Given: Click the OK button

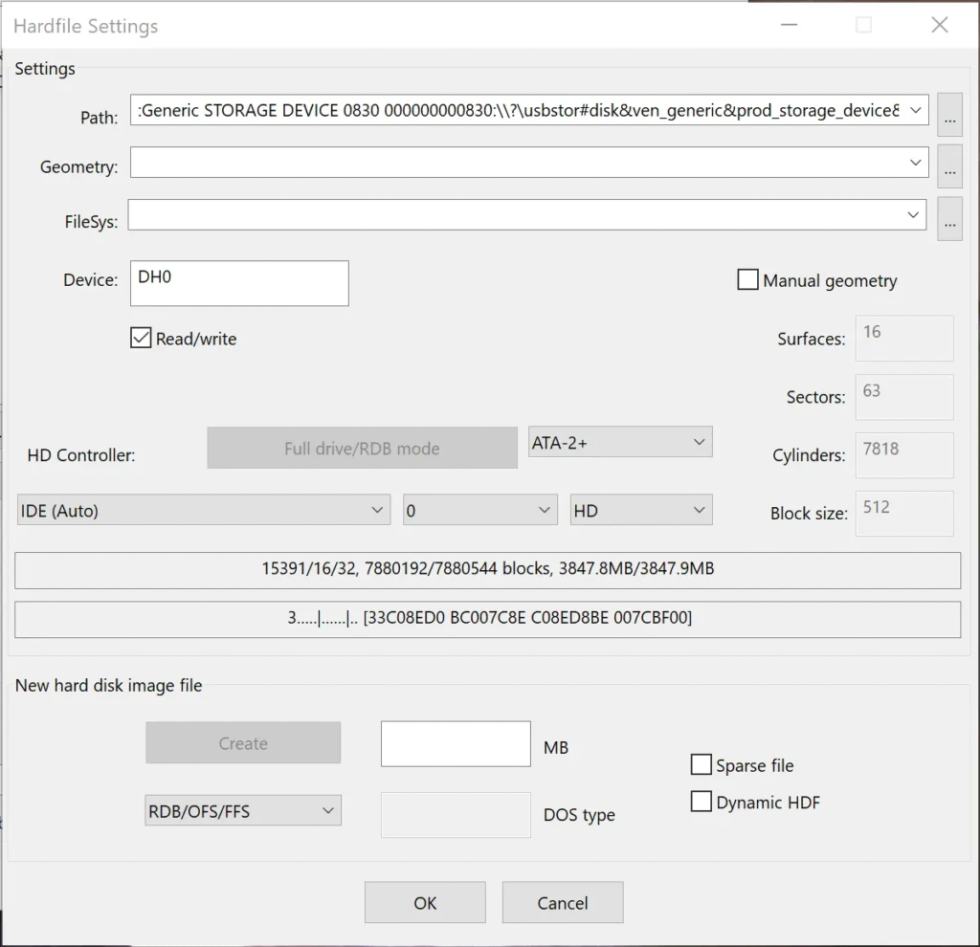Looking at the screenshot, I should pyautogui.click(x=425, y=903).
